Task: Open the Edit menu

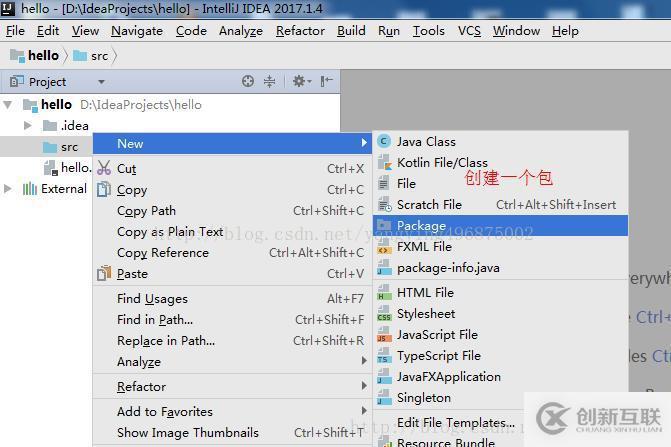Action: pyautogui.click(x=48, y=31)
